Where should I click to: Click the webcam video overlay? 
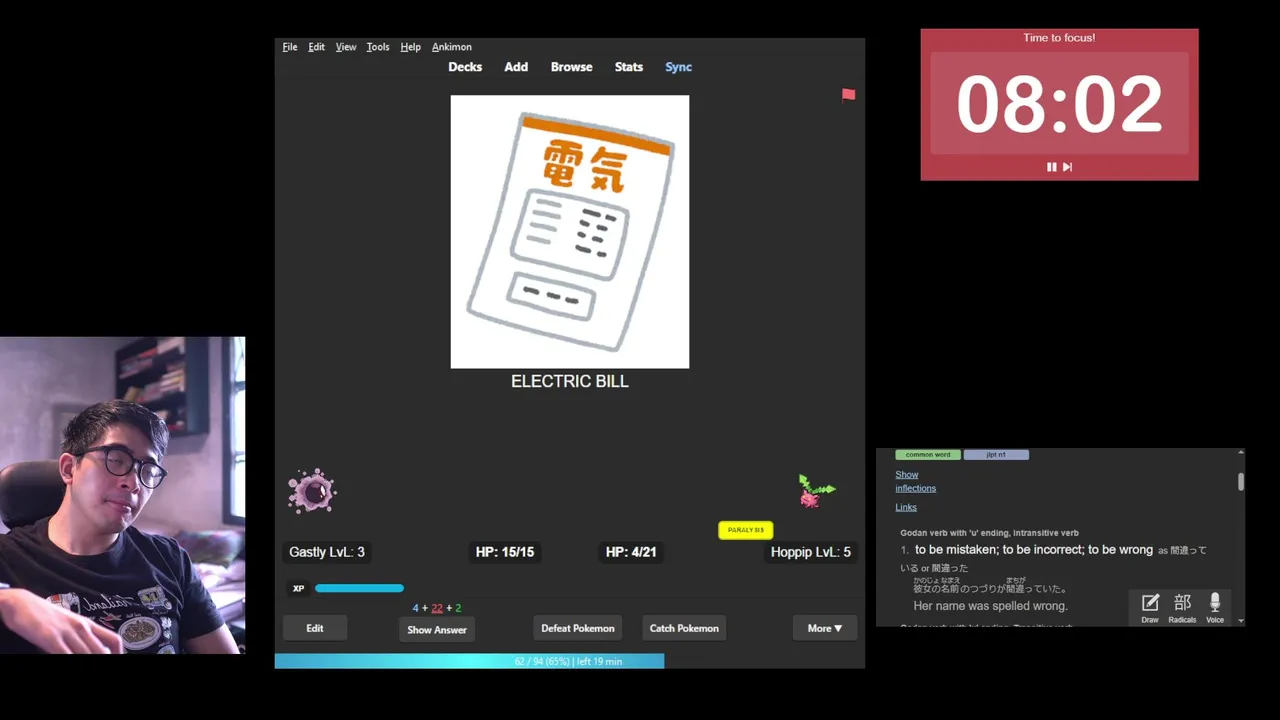tap(122, 495)
